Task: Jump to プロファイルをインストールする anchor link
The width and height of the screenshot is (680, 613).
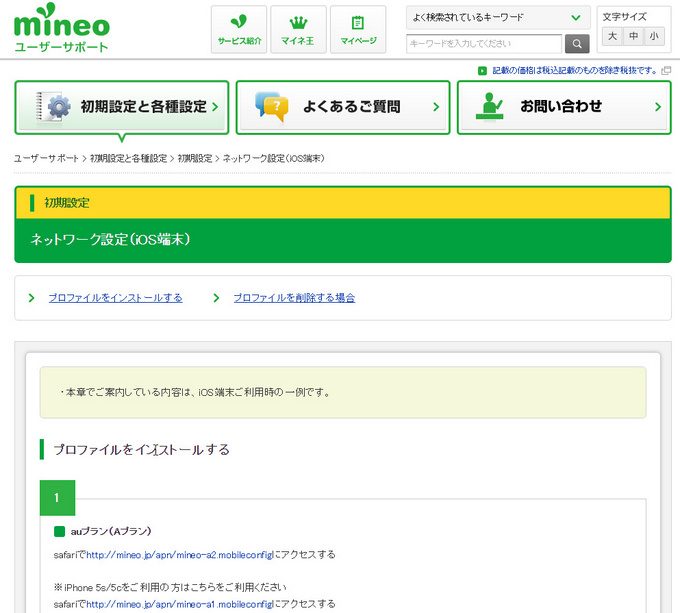Action: pos(115,298)
